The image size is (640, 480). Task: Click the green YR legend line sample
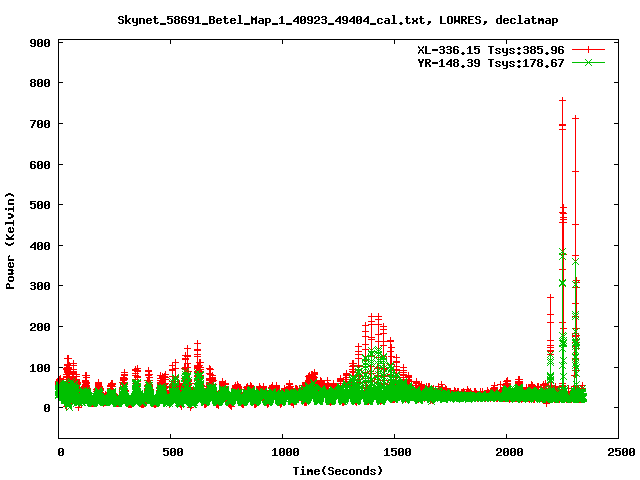click(588, 62)
